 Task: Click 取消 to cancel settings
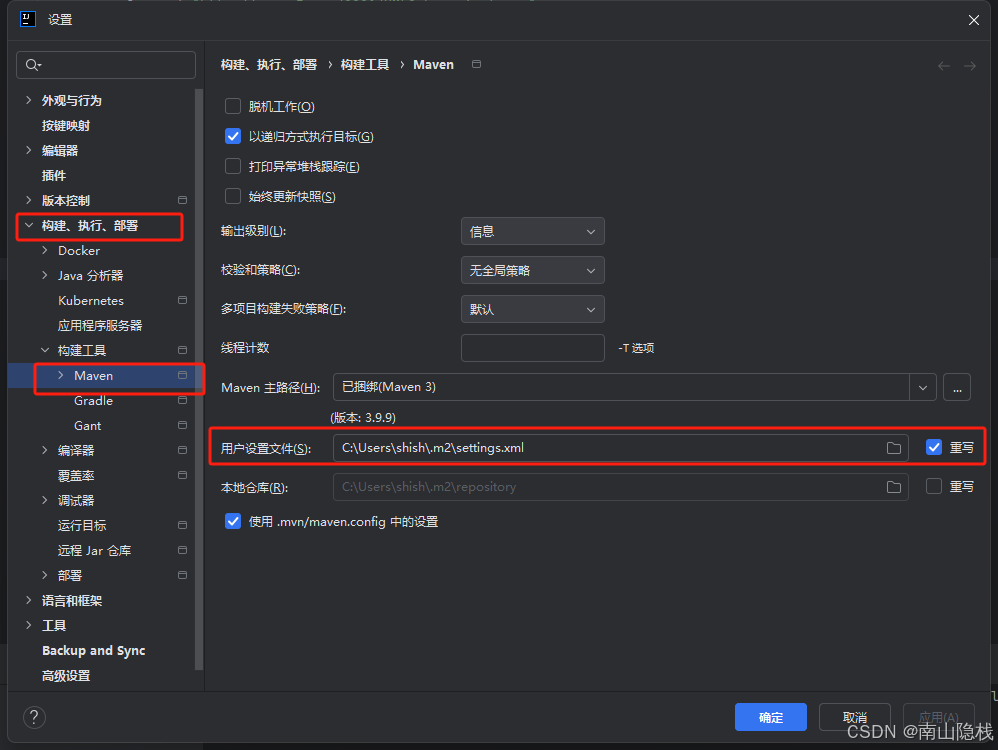pyautogui.click(x=855, y=718)
